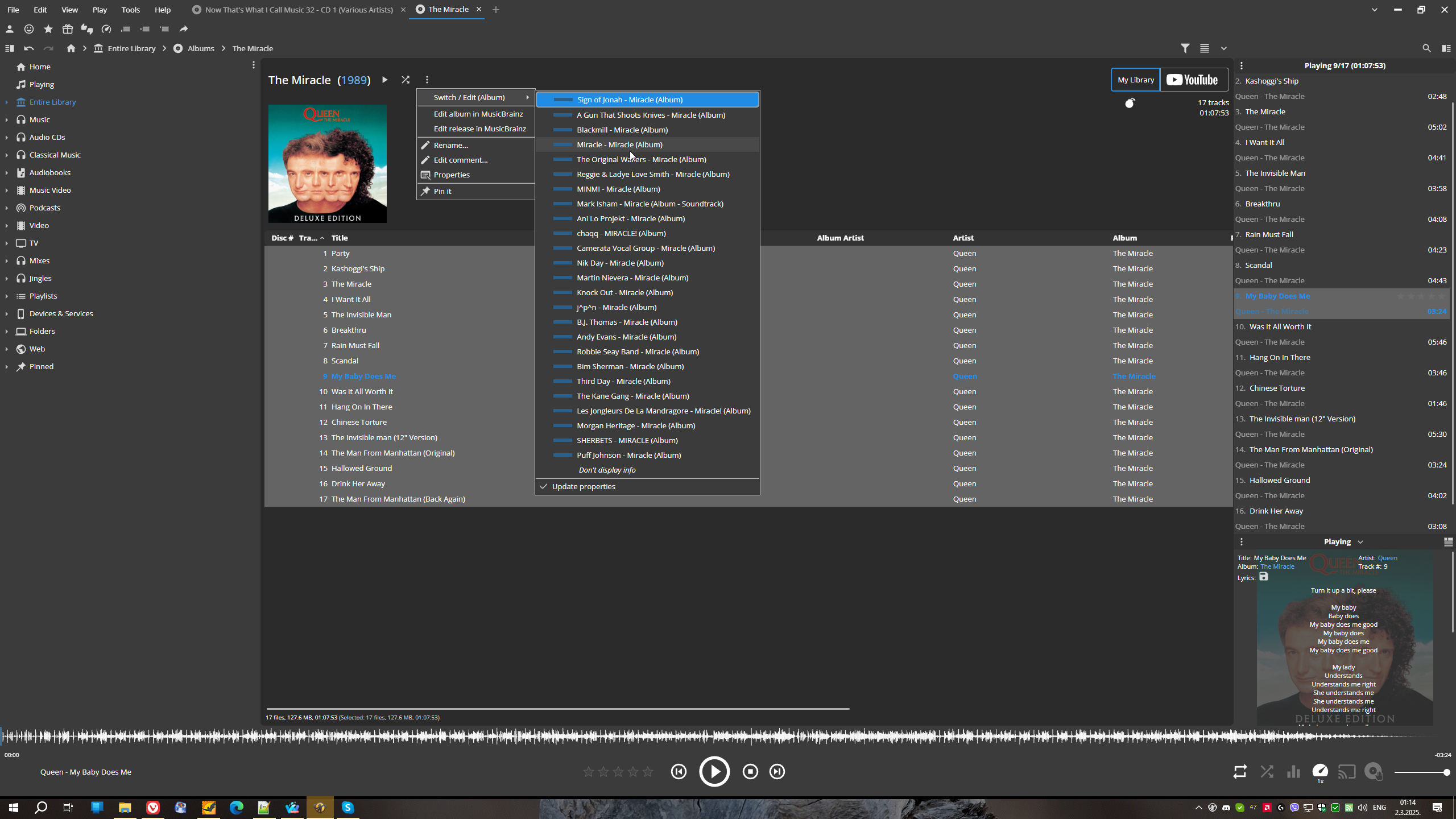Adjust the volume slider handle
This screenshot has height=819, width=1456.
coord(1446,772)
